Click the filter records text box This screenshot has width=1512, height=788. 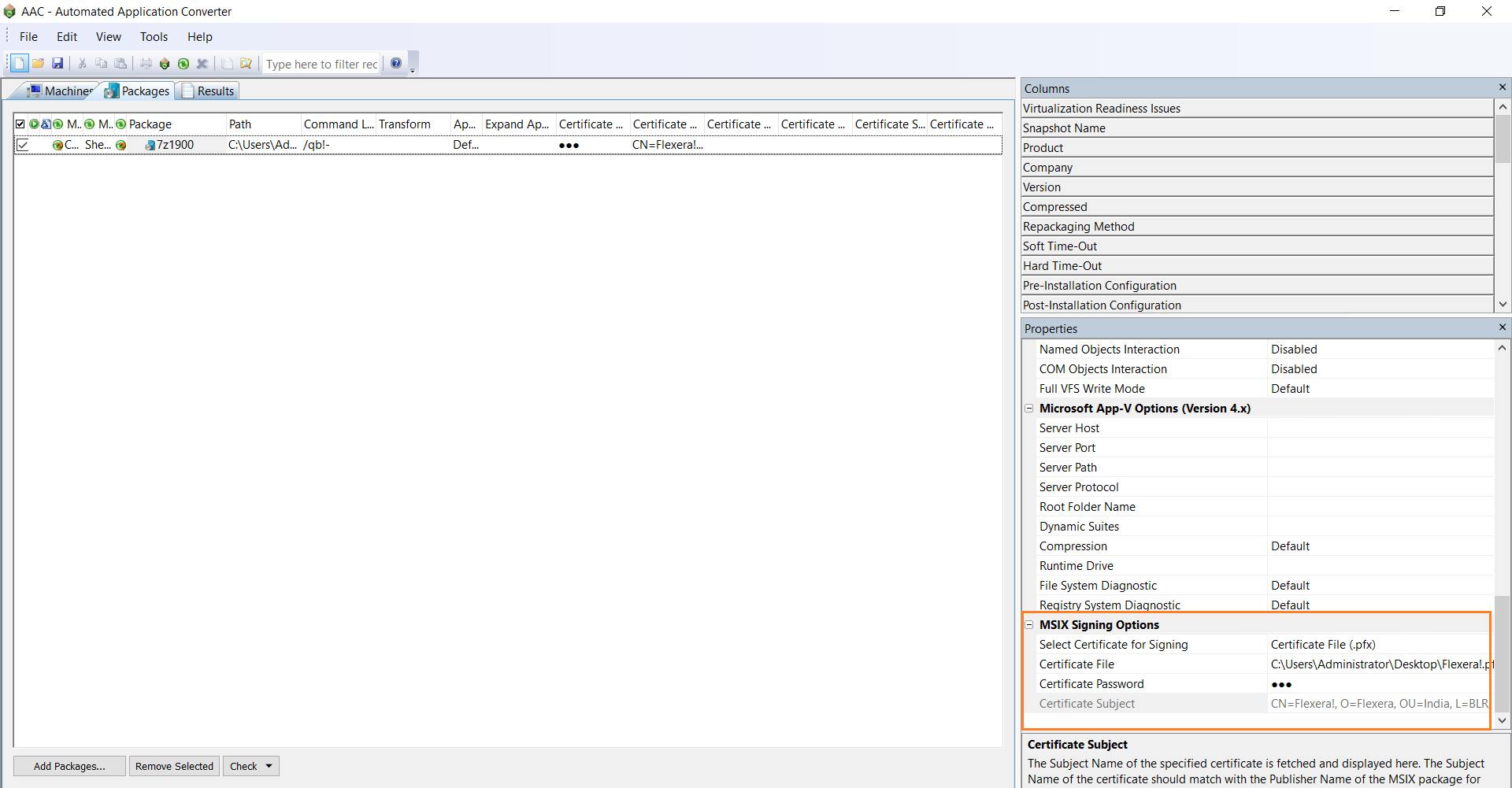321,65
